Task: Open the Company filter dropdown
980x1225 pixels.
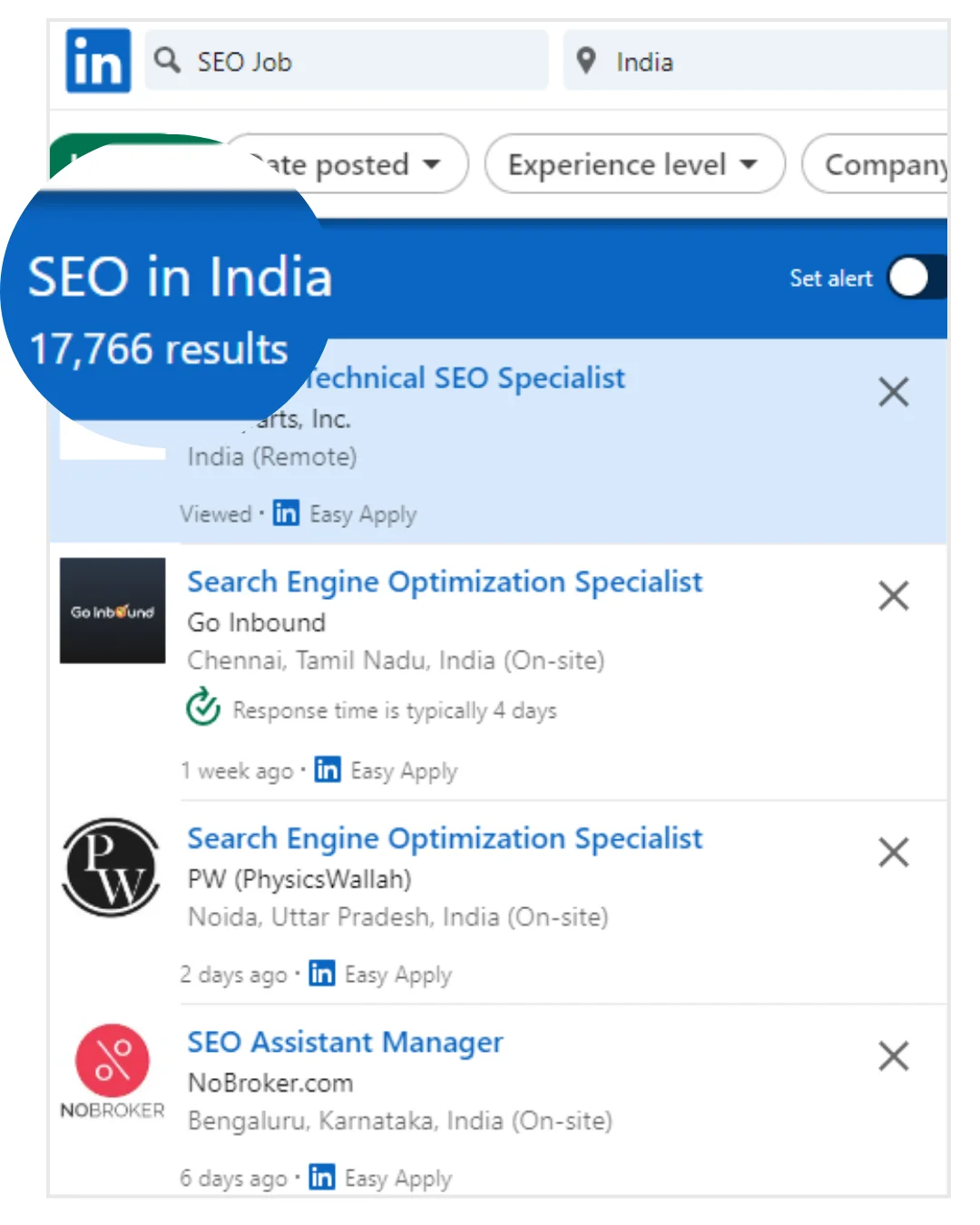Action: [x=876, y=164]
